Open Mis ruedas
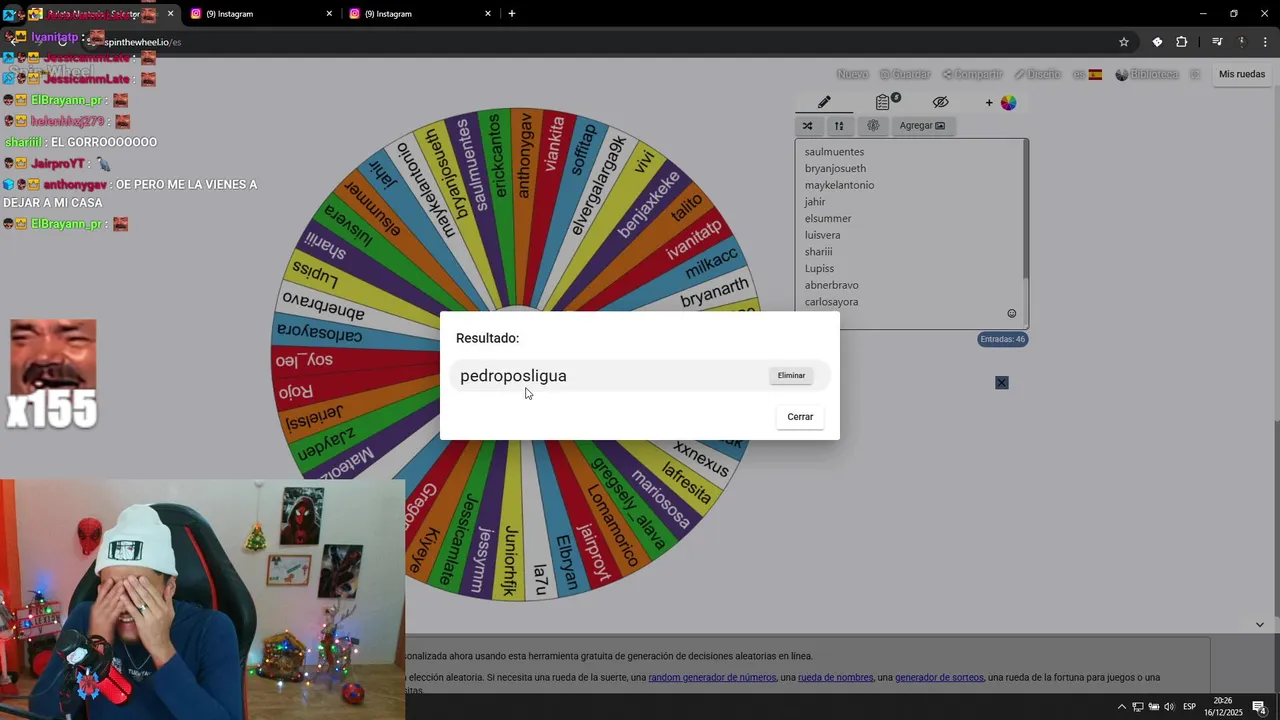Image resolution: width=1280 pixels, height=720 pixels. tap(1242, 74)
